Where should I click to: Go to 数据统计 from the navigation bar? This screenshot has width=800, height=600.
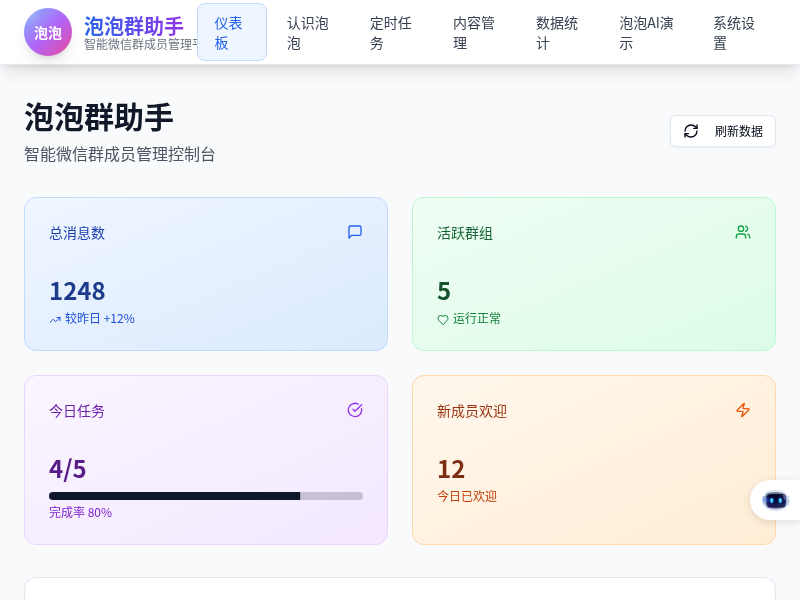point(557,32)
